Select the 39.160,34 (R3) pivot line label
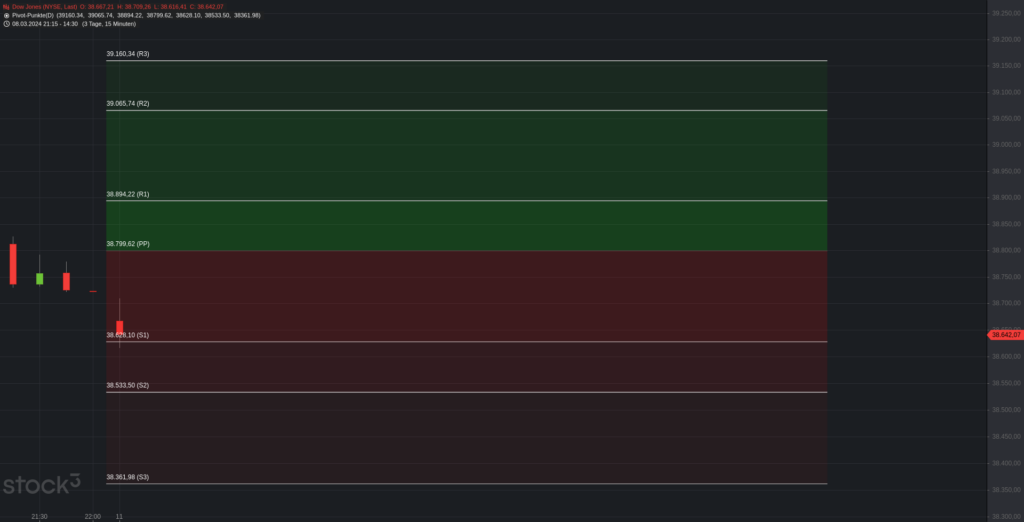1024x522 pixels. pyautogui.click(x=127, y=54)
